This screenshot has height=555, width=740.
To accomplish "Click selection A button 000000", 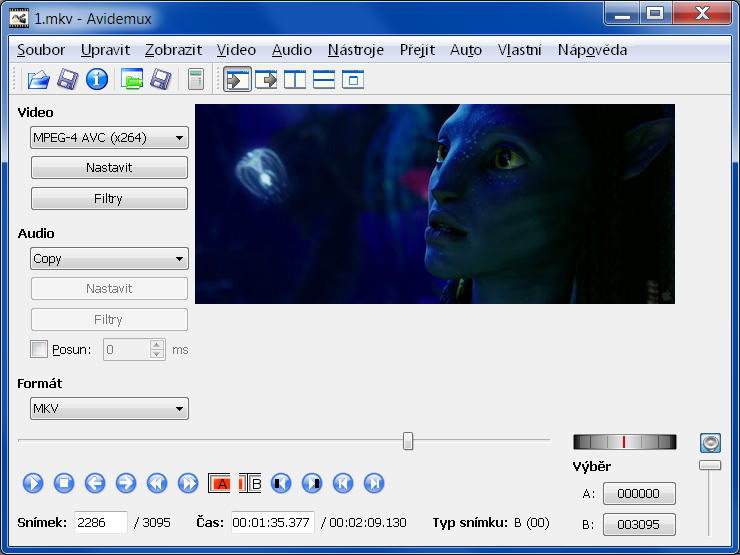I will pyautogui.click(x=639, y=494).
